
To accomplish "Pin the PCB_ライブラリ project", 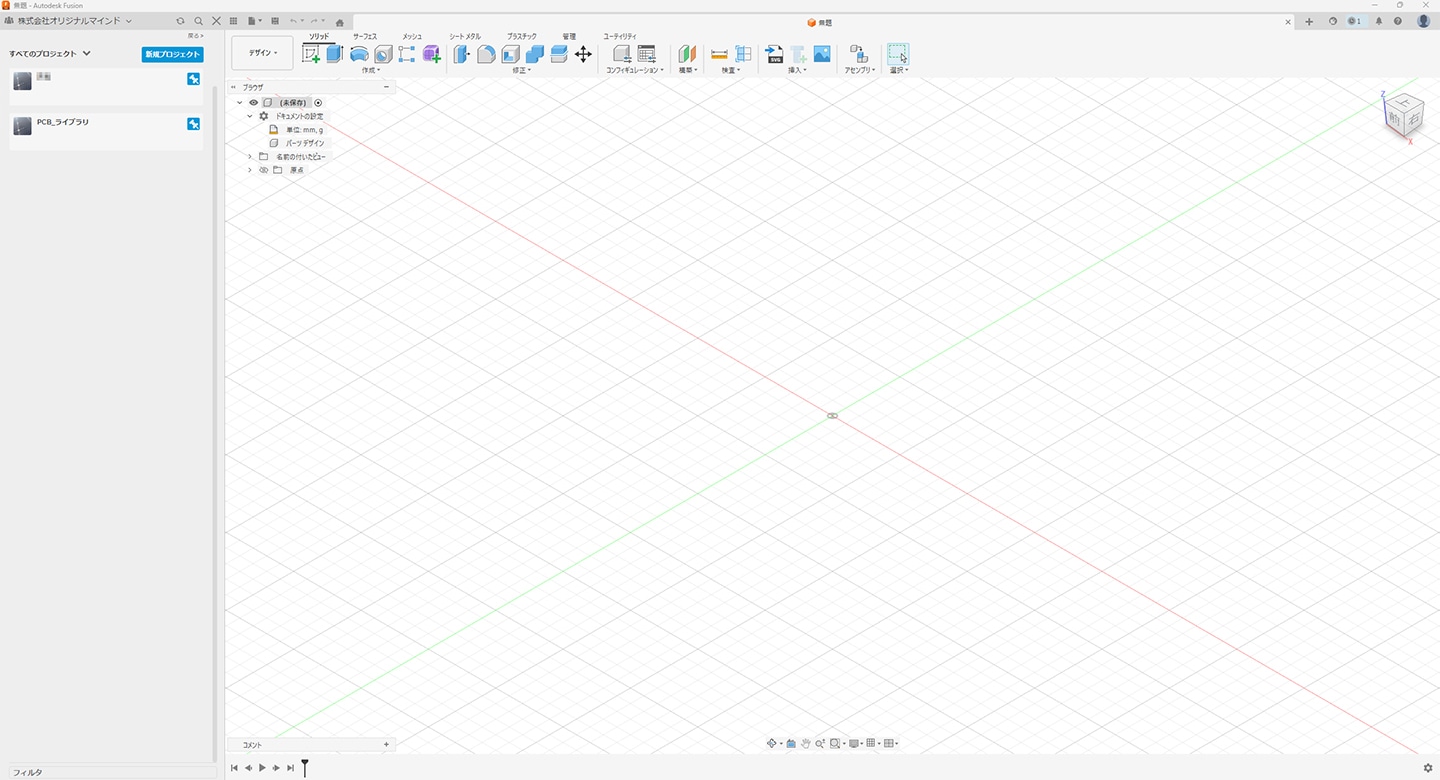I will click(194, 124).
